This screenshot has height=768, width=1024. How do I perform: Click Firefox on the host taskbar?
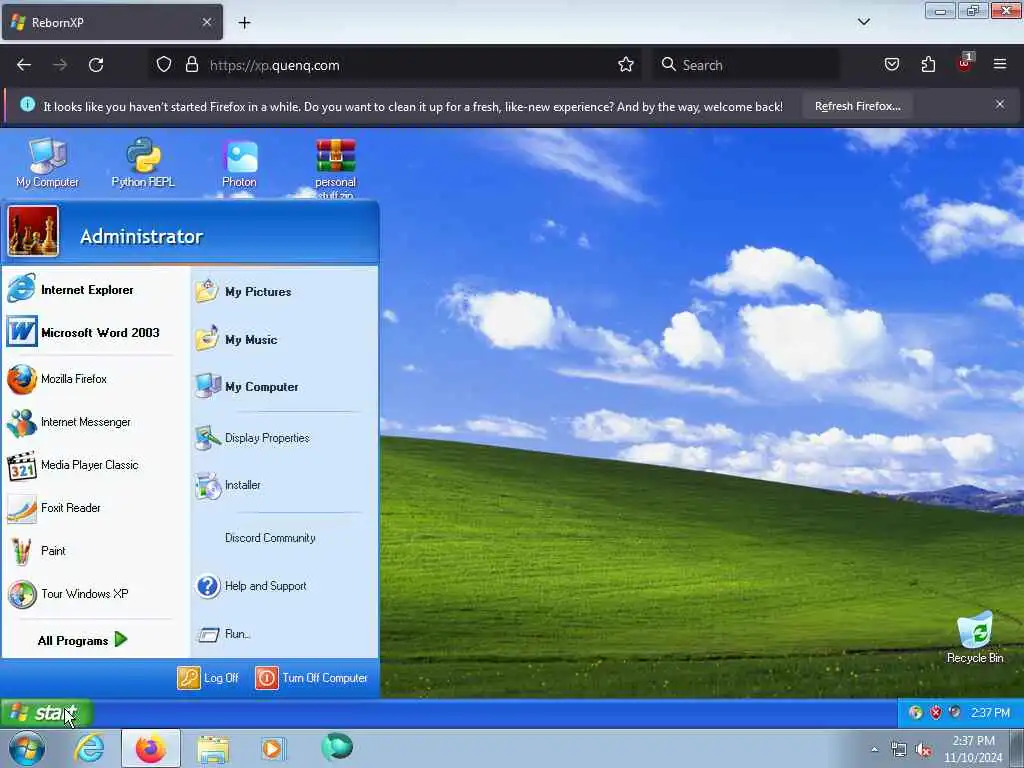click(x=151, y=748)
